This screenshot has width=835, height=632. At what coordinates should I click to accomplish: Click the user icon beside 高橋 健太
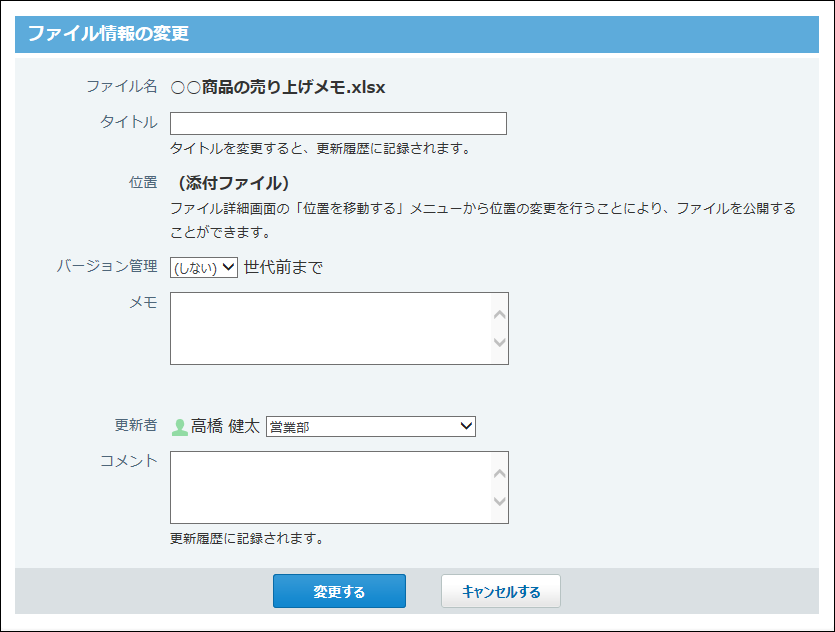[x=180, y=427]
